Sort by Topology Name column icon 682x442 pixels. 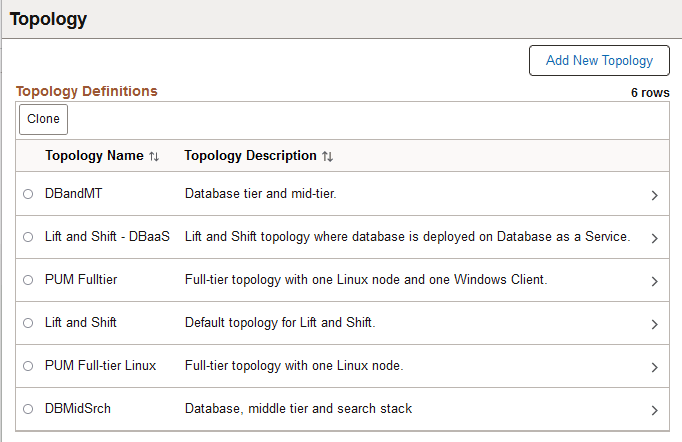[x=154, y=157]
